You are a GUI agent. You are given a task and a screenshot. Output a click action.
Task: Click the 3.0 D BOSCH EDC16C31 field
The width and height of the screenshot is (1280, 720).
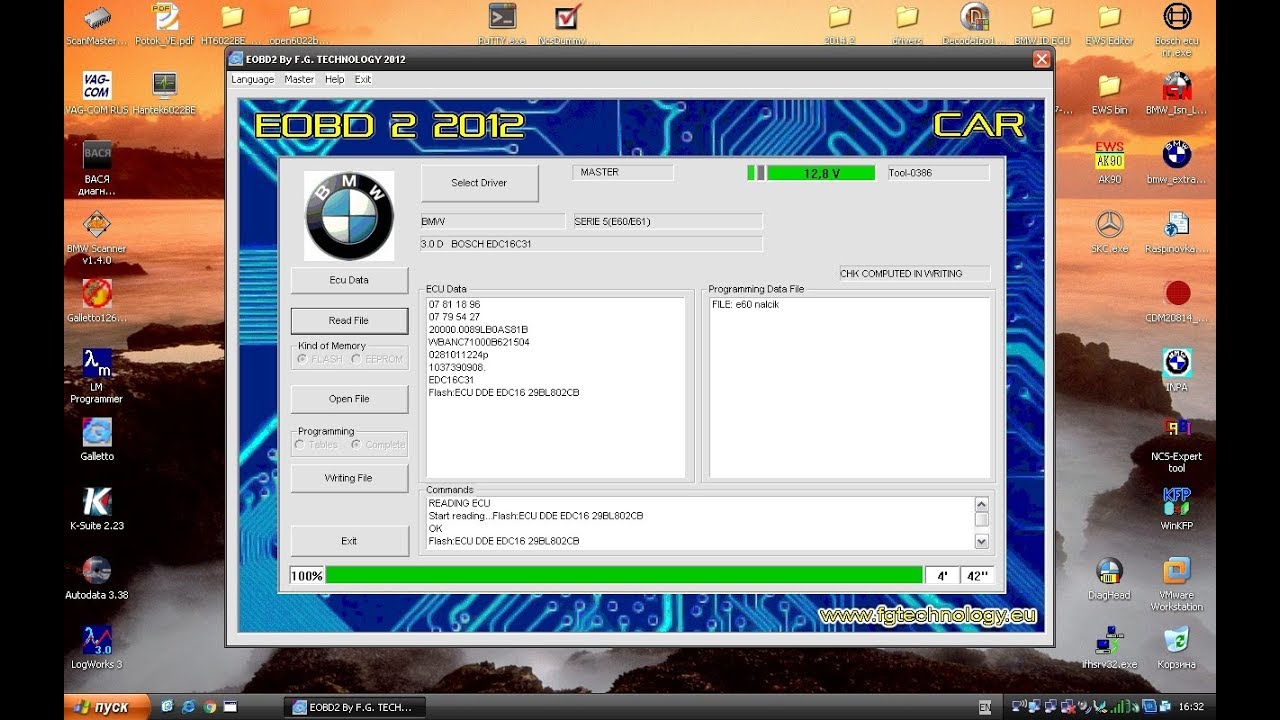pyautogui.click(x=591, y=244)
